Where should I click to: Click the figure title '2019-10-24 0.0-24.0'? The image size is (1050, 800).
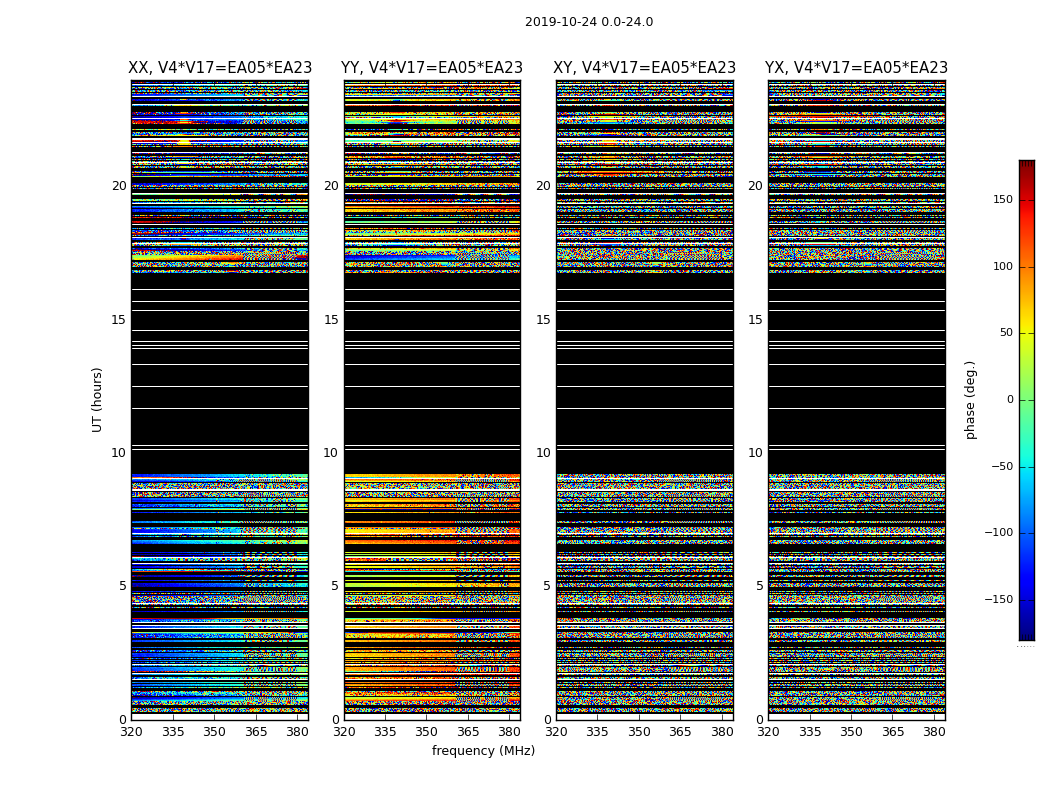(589, 22)
